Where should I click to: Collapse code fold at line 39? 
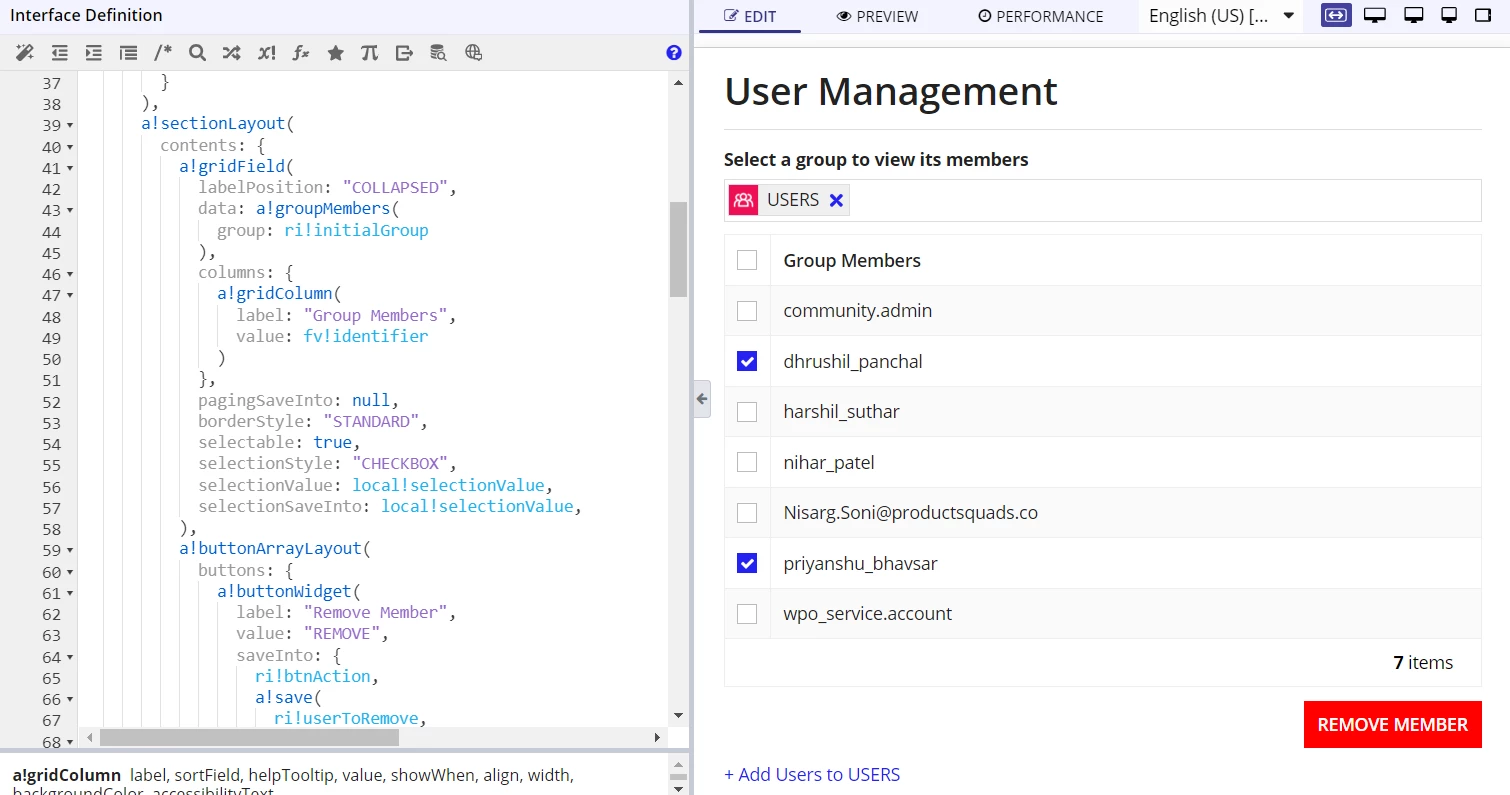point(70,126)
